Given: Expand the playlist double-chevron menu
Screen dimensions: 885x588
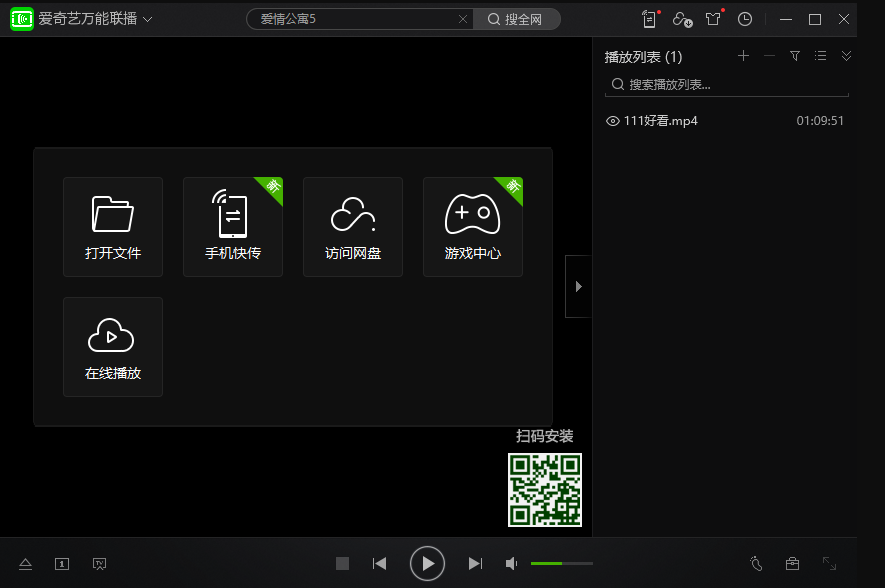Looking at the screenshot, I should pyautogui.click(x=846, y=57).
